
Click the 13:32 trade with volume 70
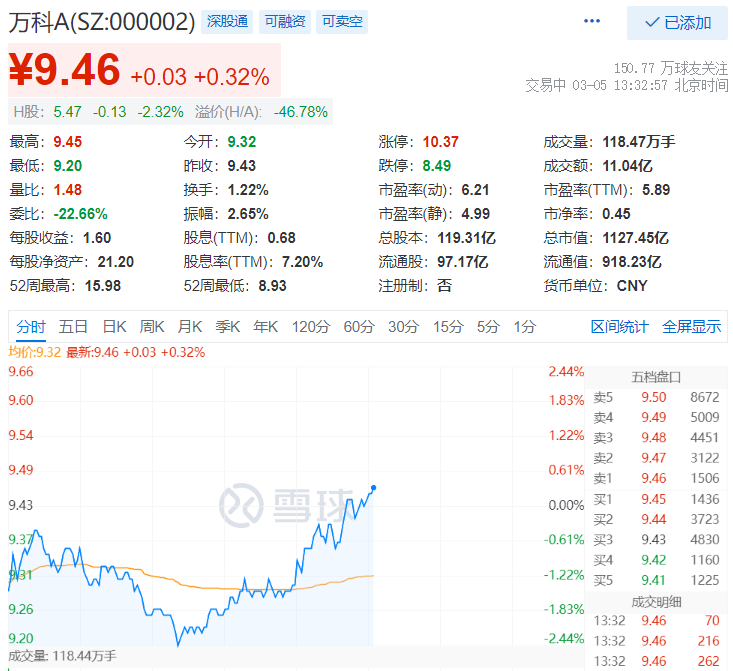(656, 620)
